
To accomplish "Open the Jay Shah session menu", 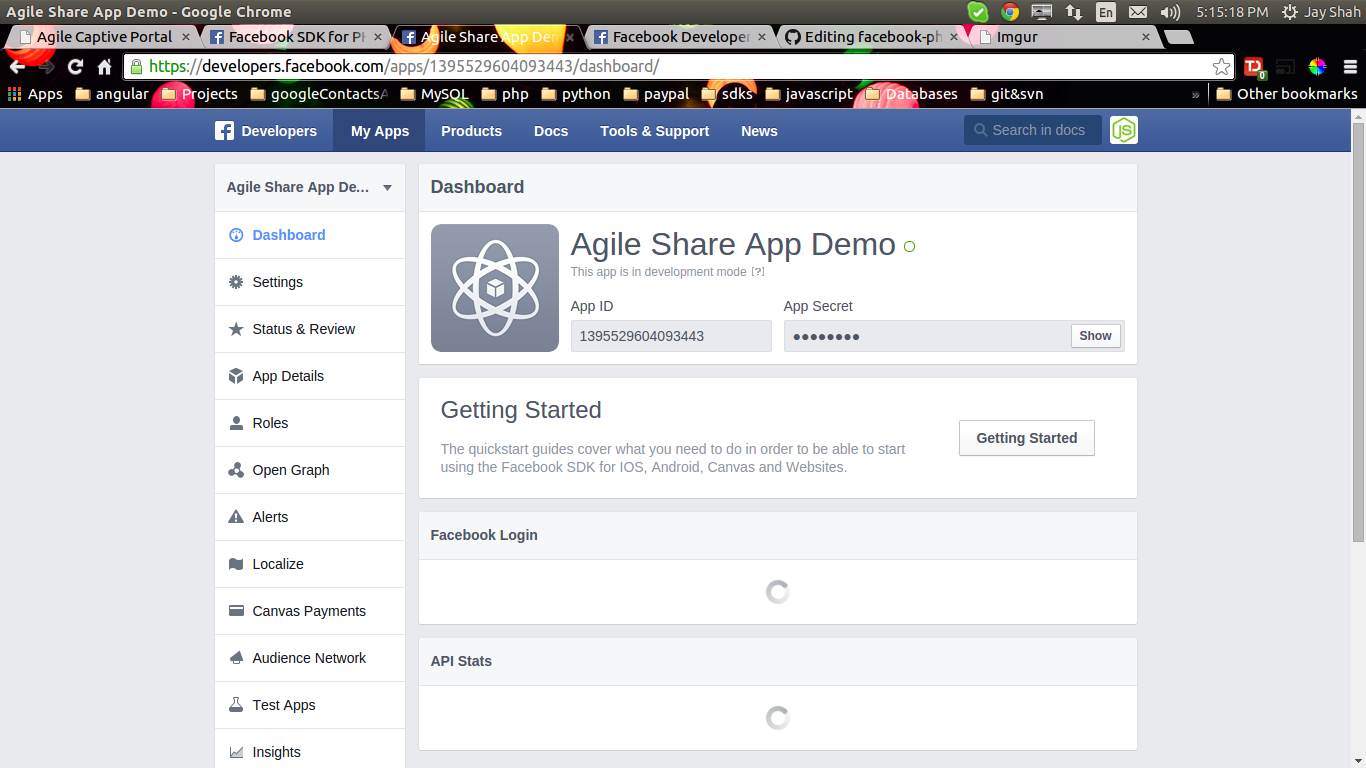I will (1321, 12).
